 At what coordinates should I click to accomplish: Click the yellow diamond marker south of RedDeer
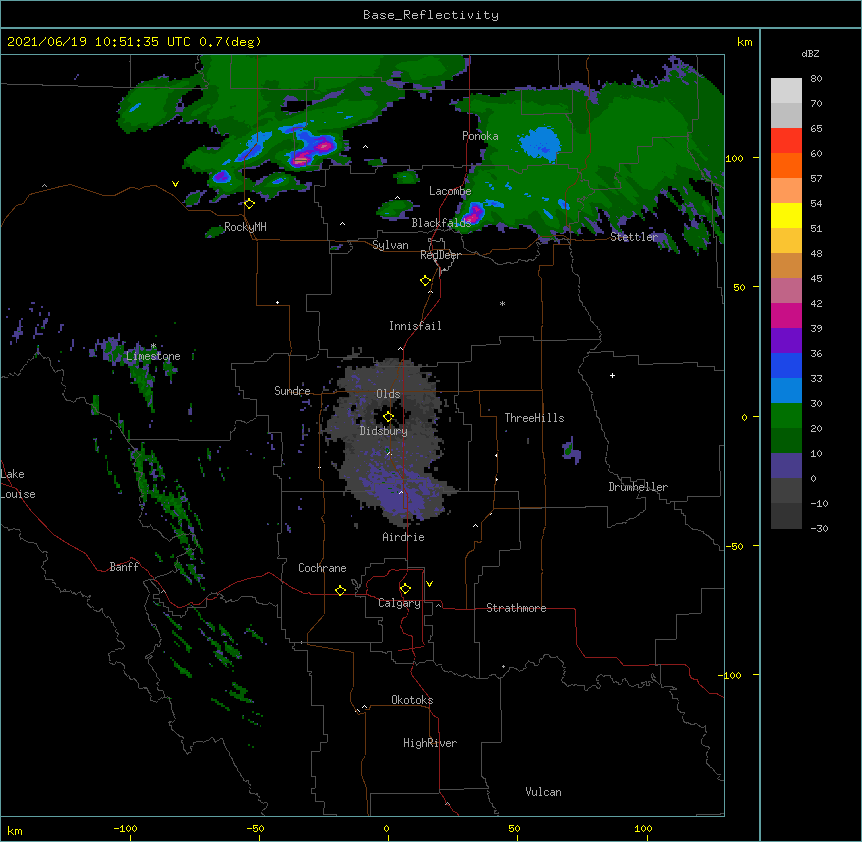point(426,281)
